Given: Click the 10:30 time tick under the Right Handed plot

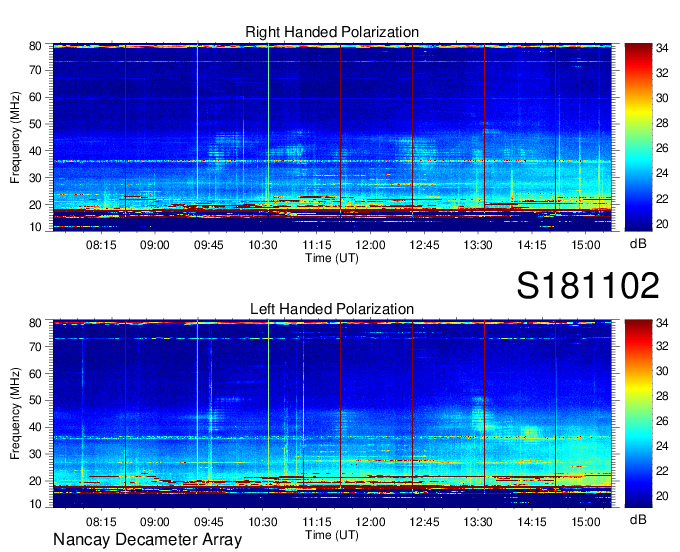Looking at the screenshot, I should [x=263, y=245].
